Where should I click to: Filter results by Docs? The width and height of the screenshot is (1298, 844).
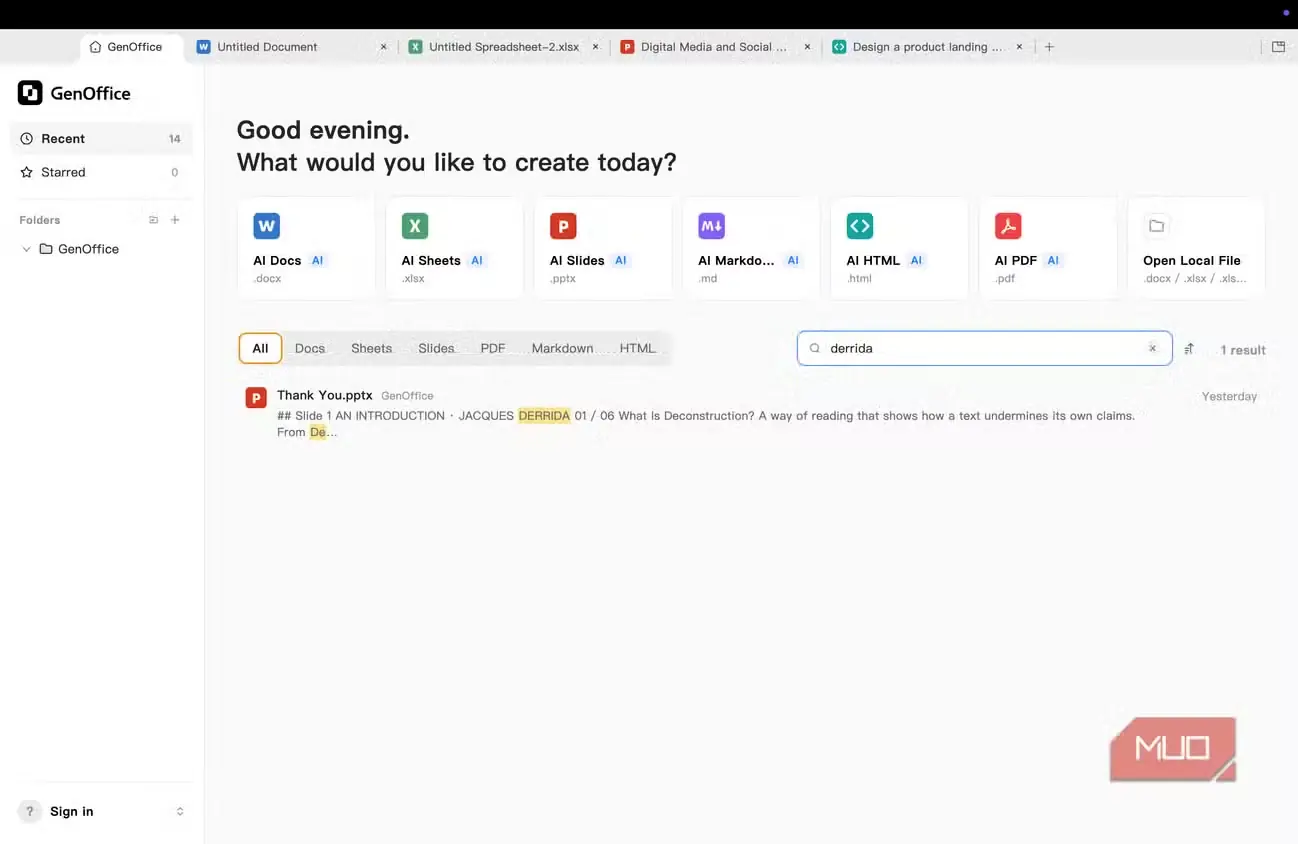click(x=310, y=348)
